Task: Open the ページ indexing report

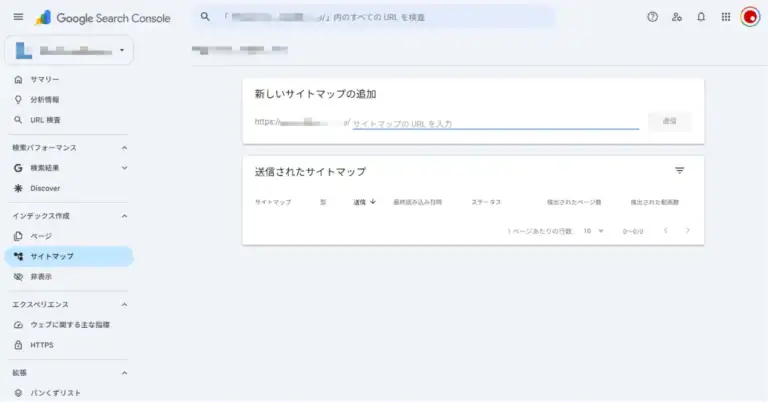Action: 41,236
